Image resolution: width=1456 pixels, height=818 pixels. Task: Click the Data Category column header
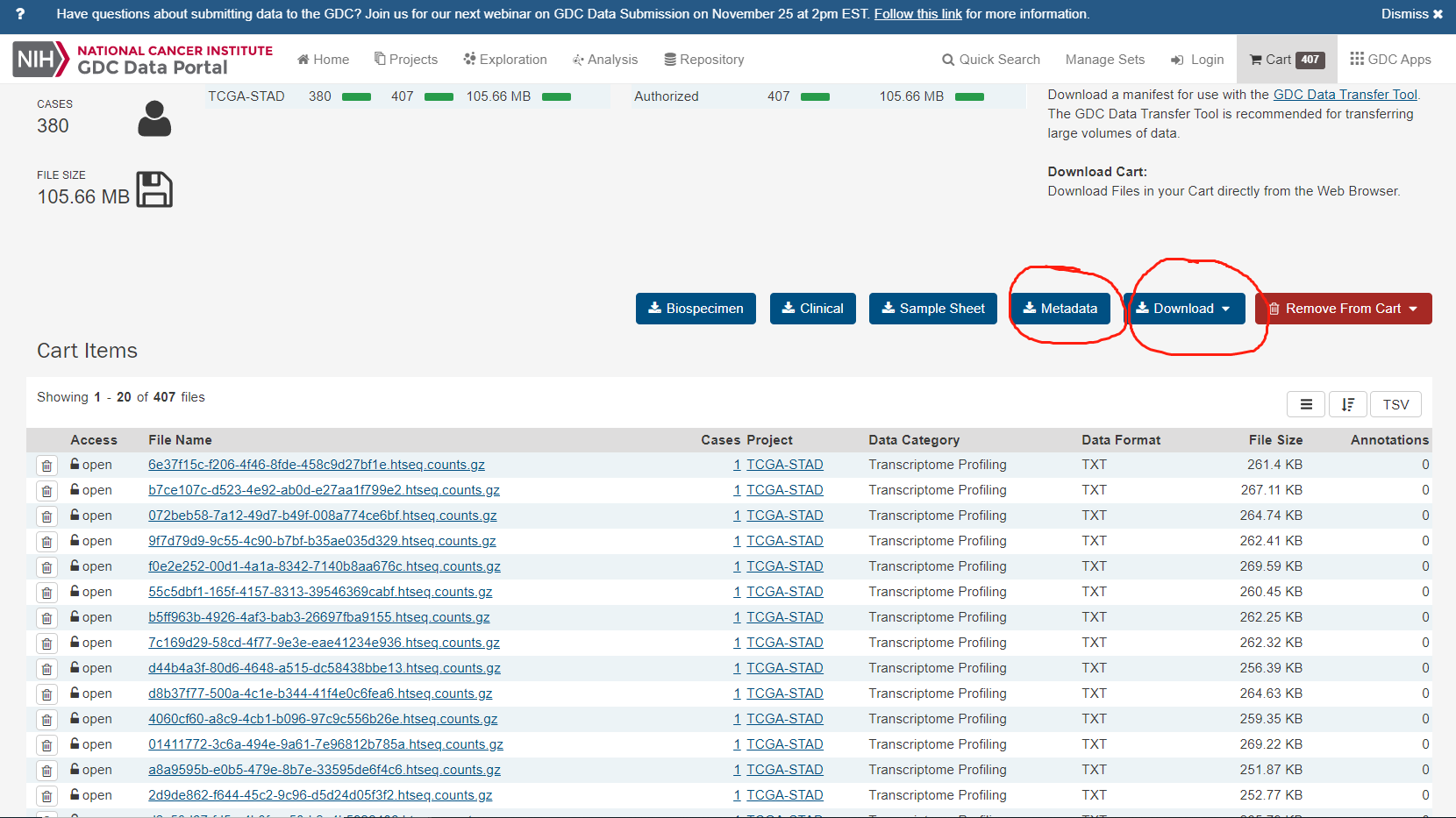click(x=914, y=440)
